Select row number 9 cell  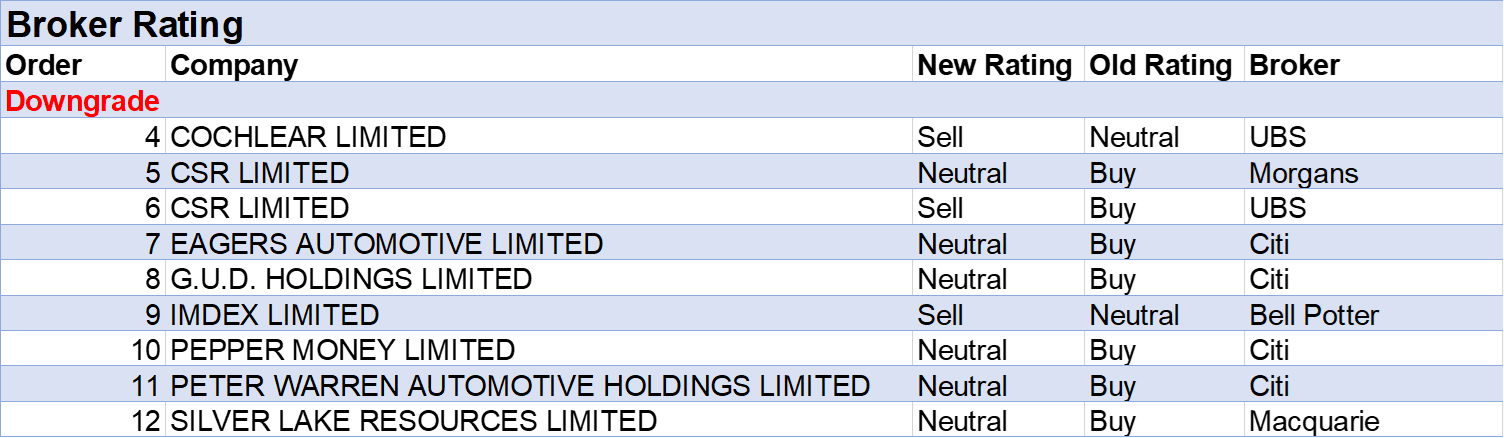pyautogui.click(x=152, y=315)
